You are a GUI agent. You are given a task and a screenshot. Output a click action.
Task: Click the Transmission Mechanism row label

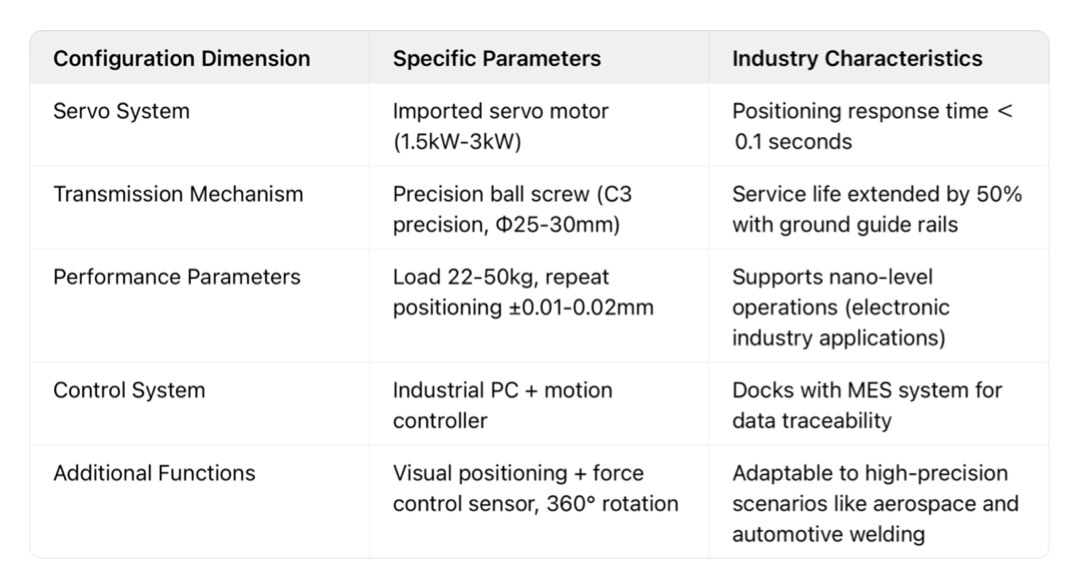point(178,194)
